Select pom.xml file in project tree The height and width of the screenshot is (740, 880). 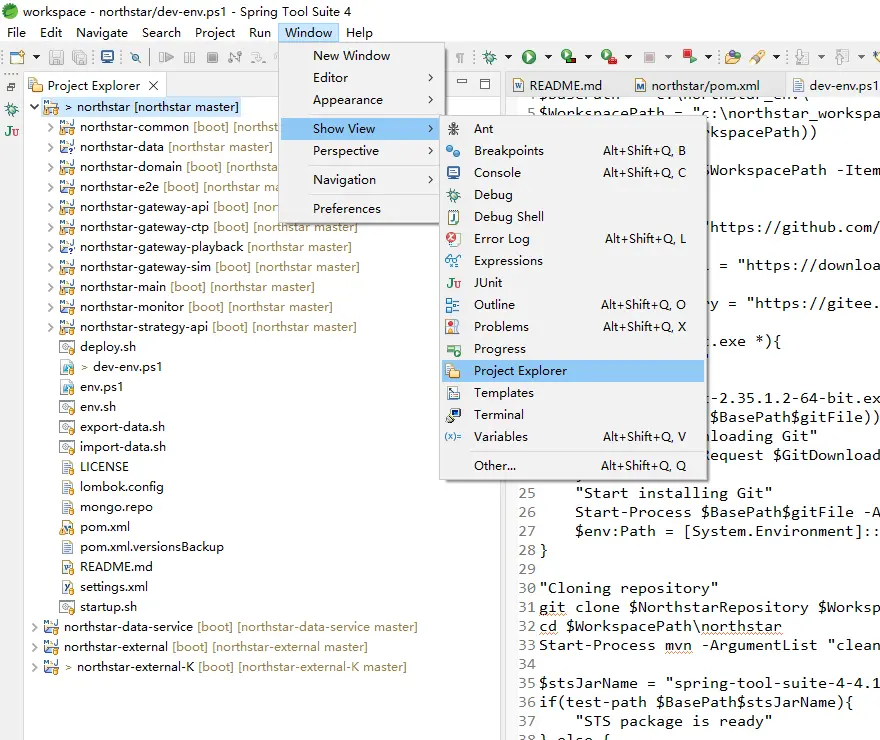(105, 527)
